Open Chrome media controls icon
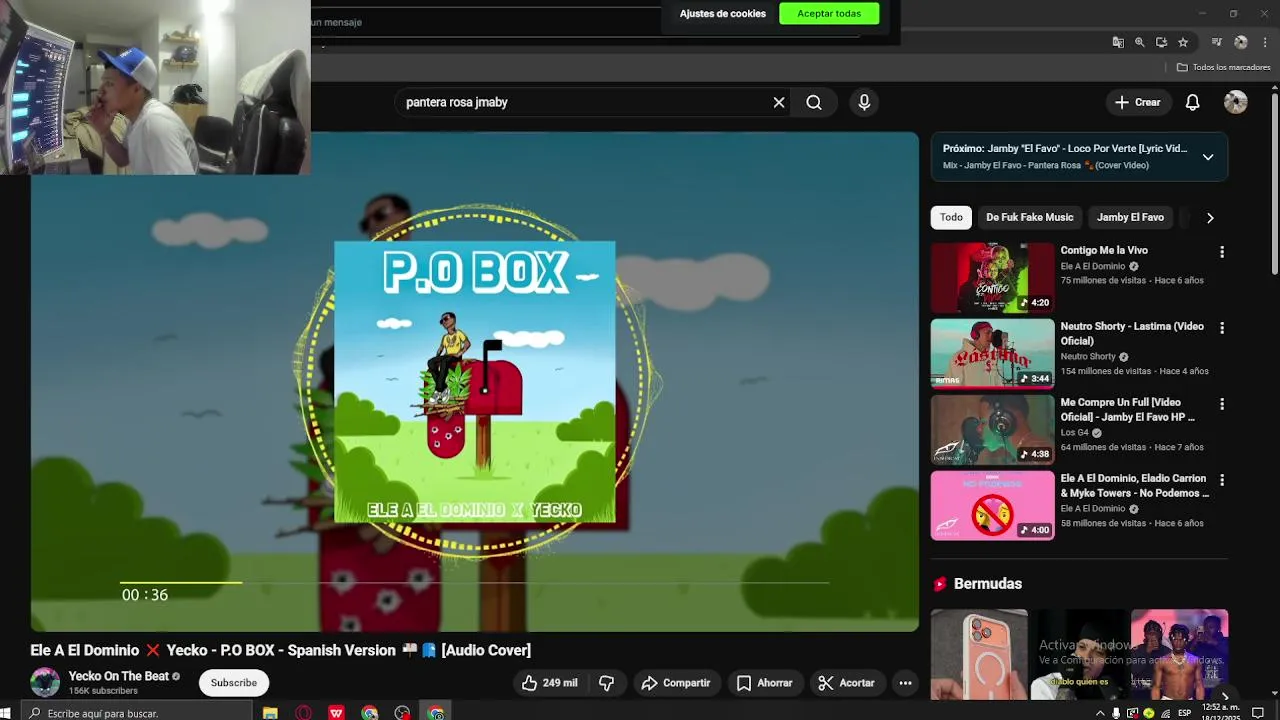The height and width of the screenshot is (720, 1280). click(x=1216, y=42)
